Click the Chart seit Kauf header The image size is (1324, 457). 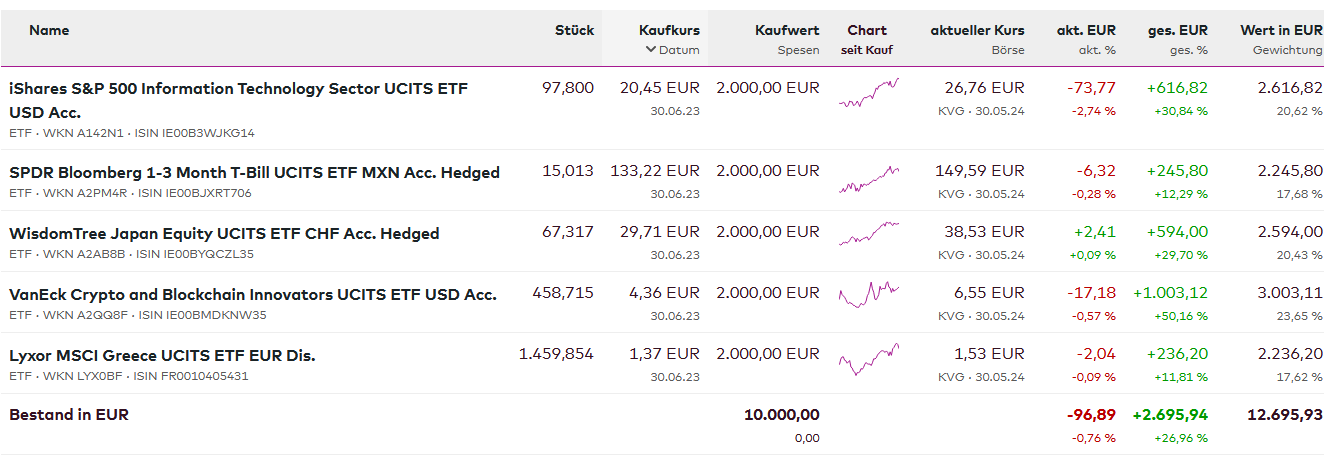866,30
